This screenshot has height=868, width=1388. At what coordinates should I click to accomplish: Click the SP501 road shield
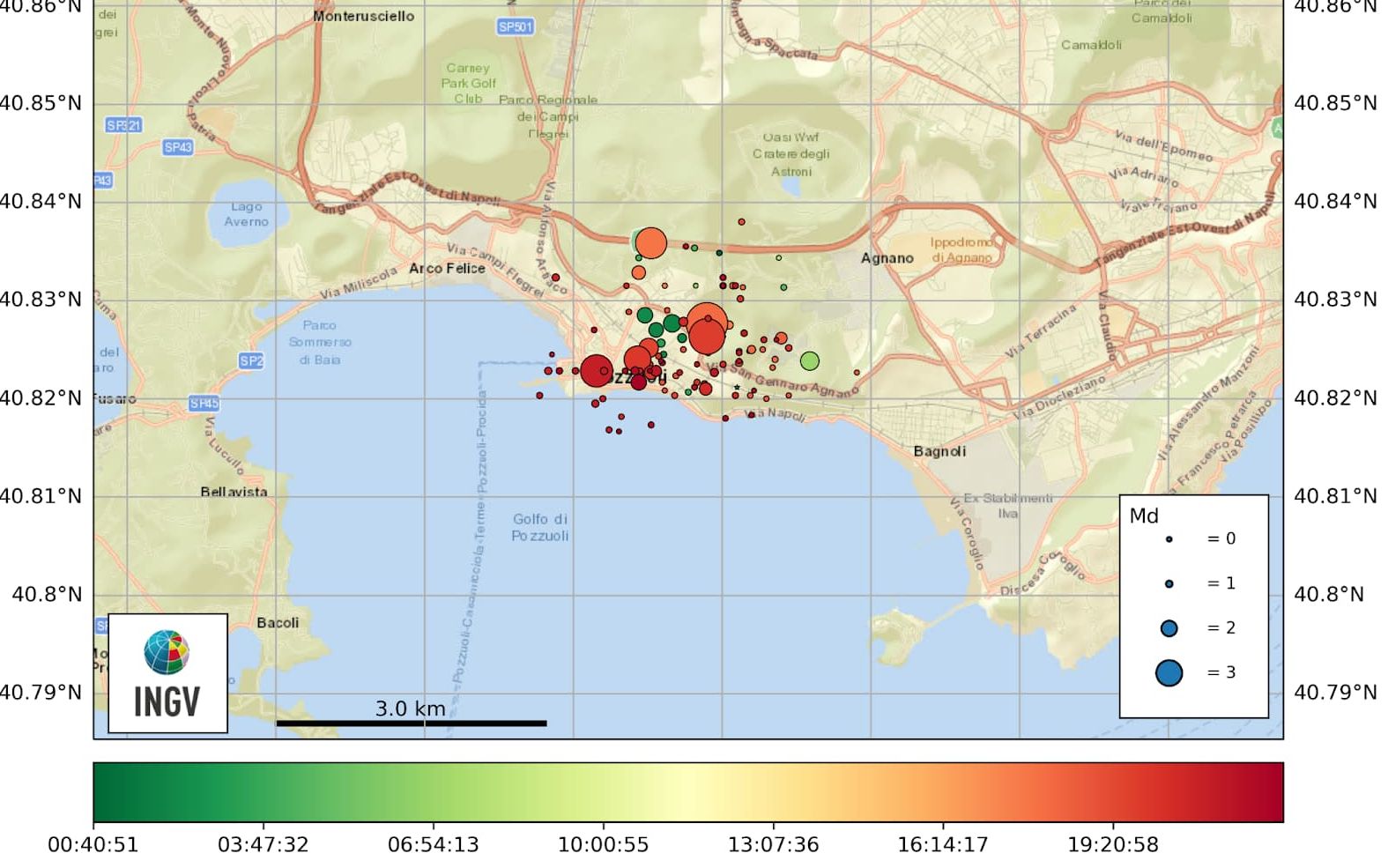click(516, 27)
